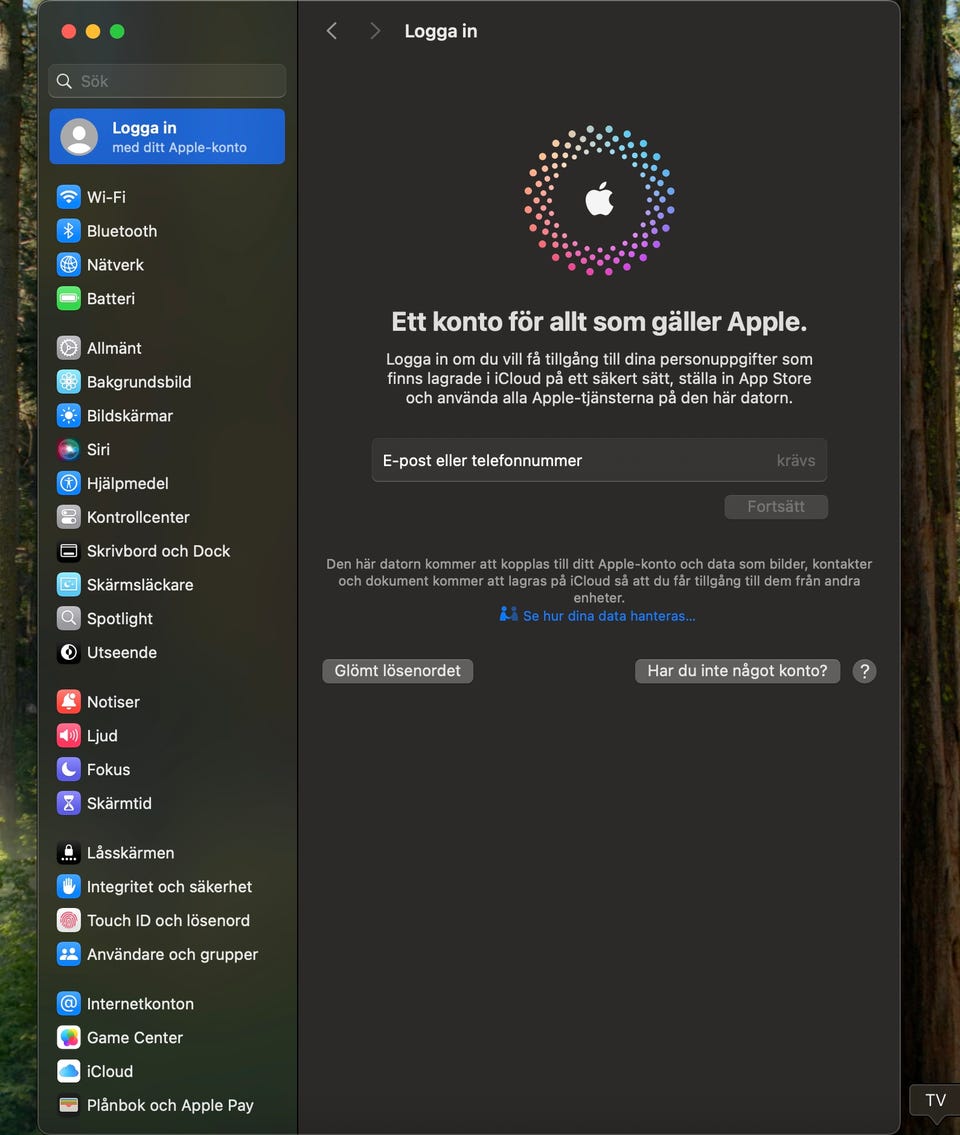Image resolution: width=960 pixels, height=1135 pixels.
Task: Select Bildskärmar sun icon
Action: pyautogui.click(x=69, y=415)
